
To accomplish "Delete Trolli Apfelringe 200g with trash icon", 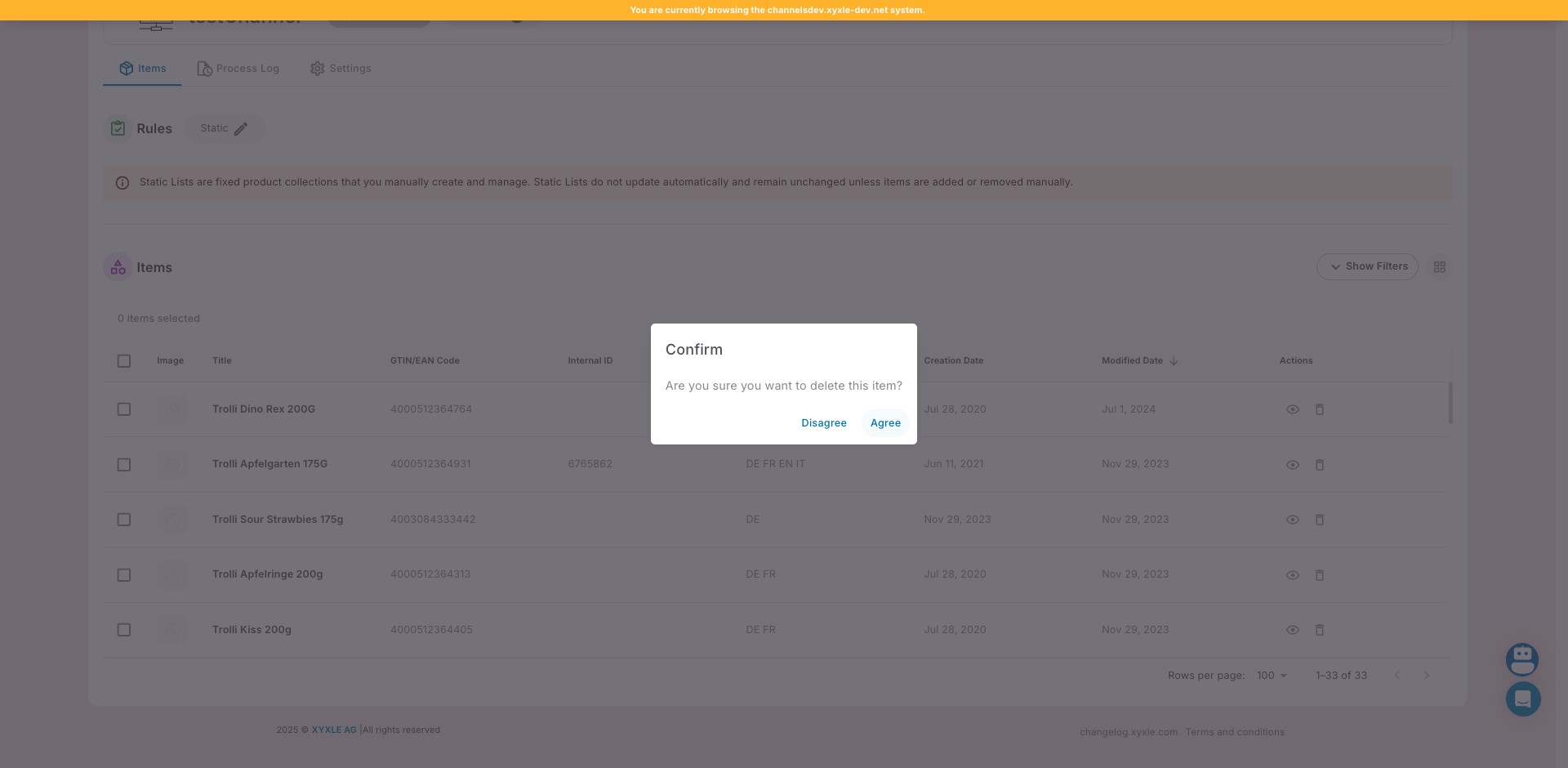I will coord(1320,575).
